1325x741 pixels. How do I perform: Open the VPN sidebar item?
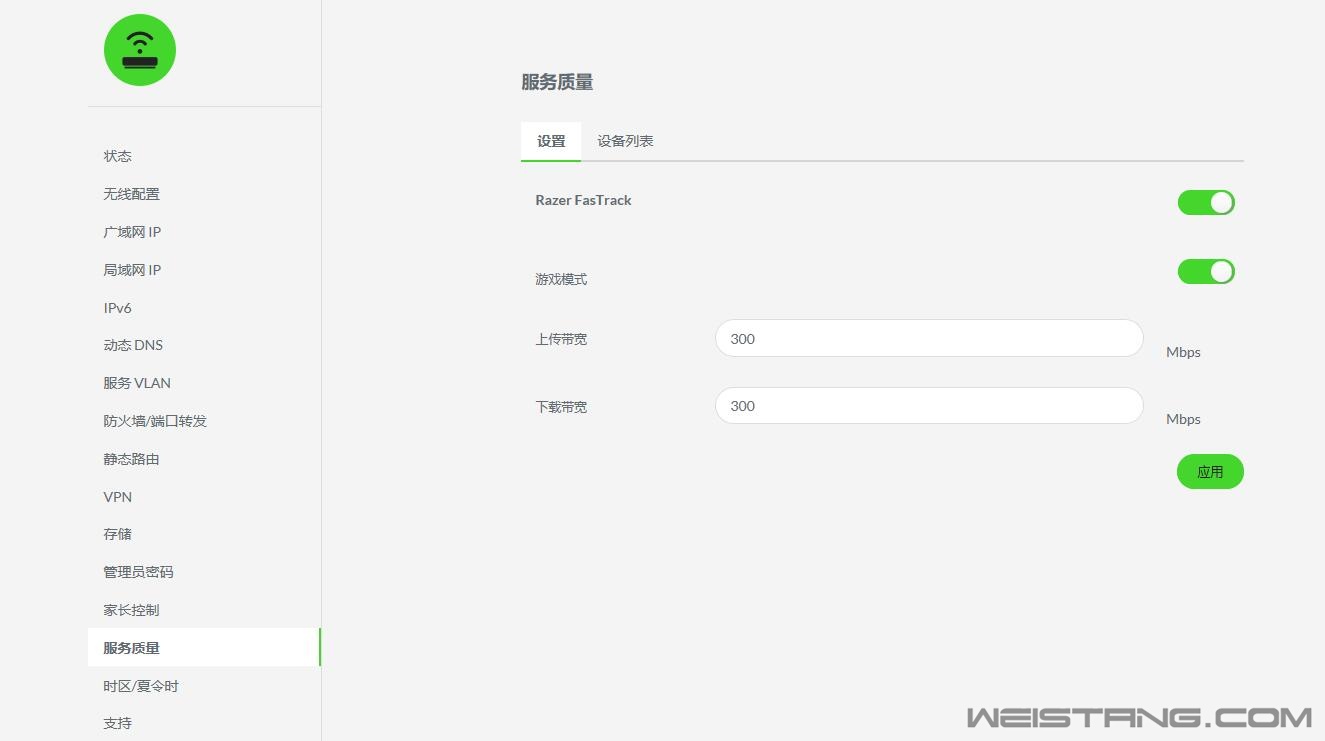tap(117, 497)
